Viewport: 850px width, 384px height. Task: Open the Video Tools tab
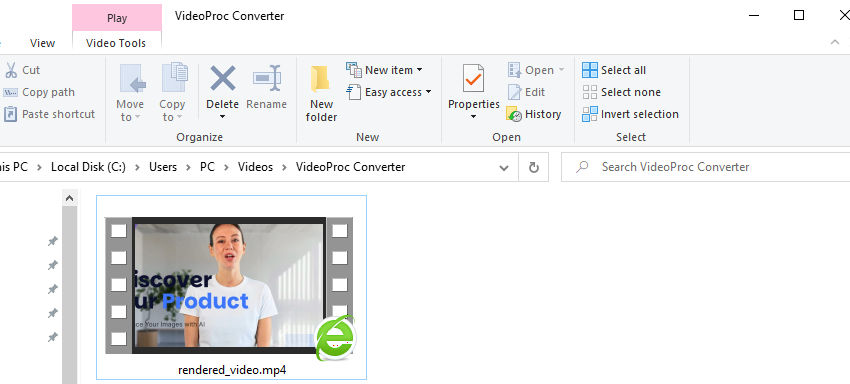coord(116,43)
